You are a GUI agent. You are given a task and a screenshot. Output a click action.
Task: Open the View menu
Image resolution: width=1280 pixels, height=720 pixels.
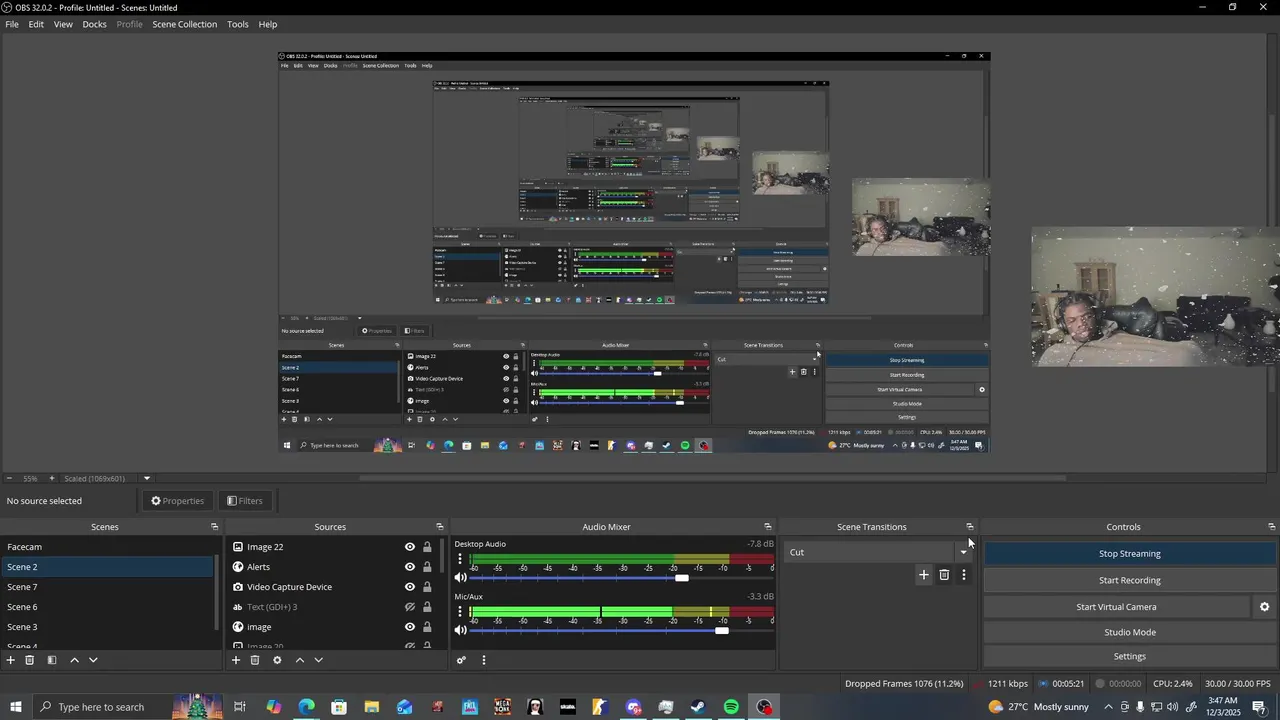pos(63,24)
